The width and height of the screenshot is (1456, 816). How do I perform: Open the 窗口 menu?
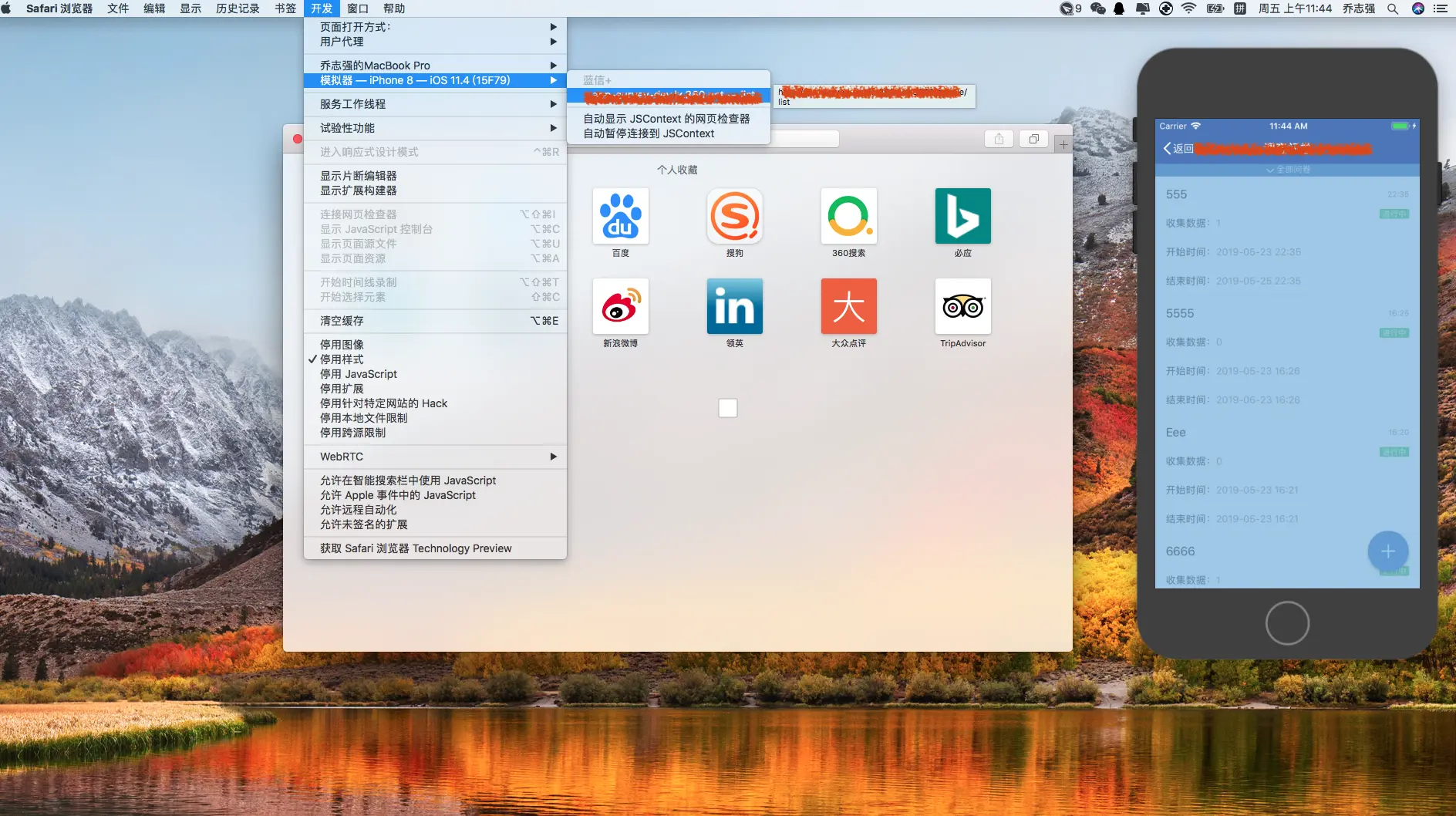(358, 8)
